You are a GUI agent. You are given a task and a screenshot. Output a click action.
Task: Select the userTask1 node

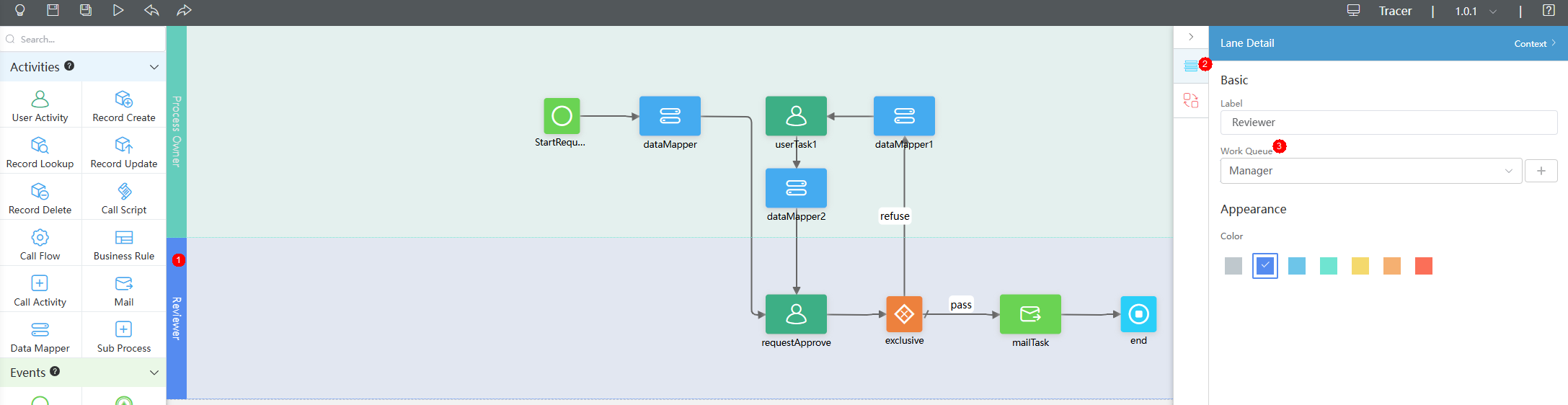tap(796, 115)
